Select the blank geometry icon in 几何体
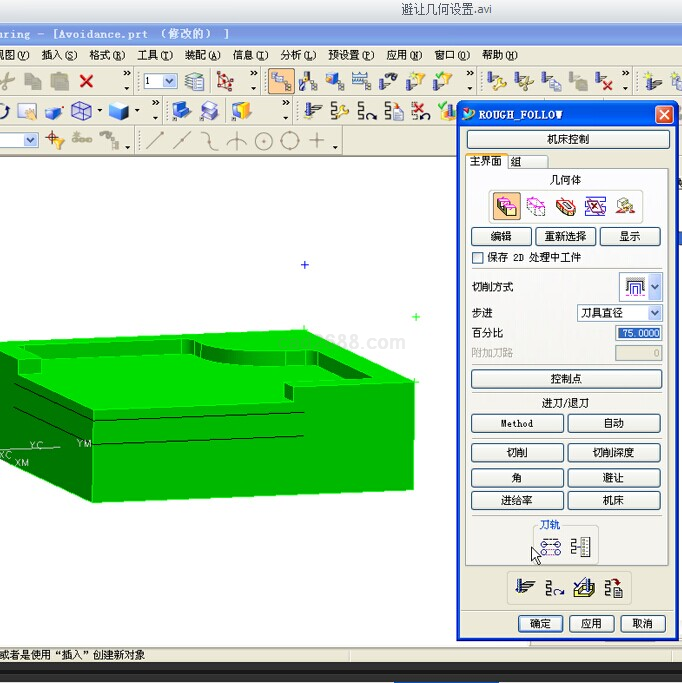 click(537, 207)
